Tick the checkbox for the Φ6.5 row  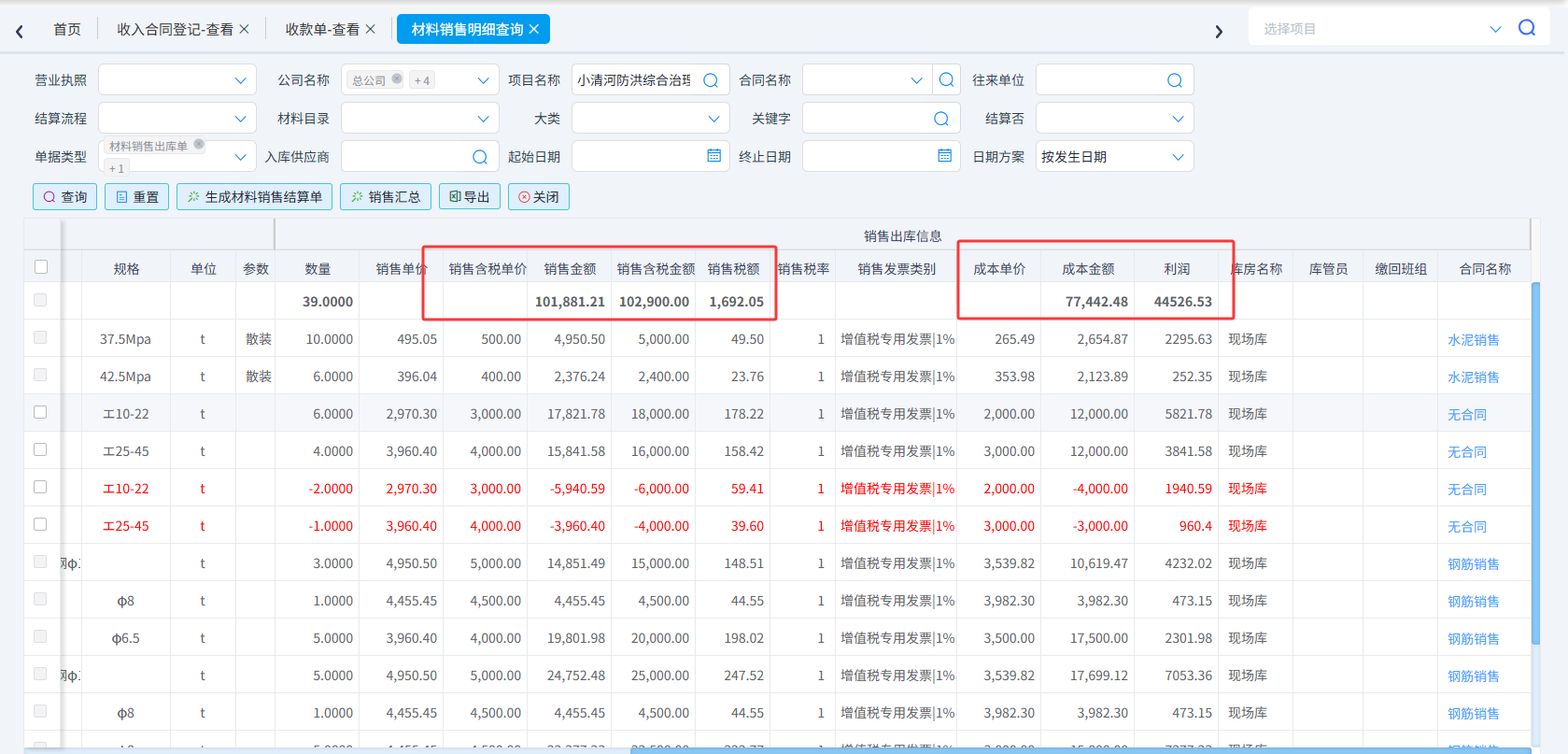click(40, 636)
